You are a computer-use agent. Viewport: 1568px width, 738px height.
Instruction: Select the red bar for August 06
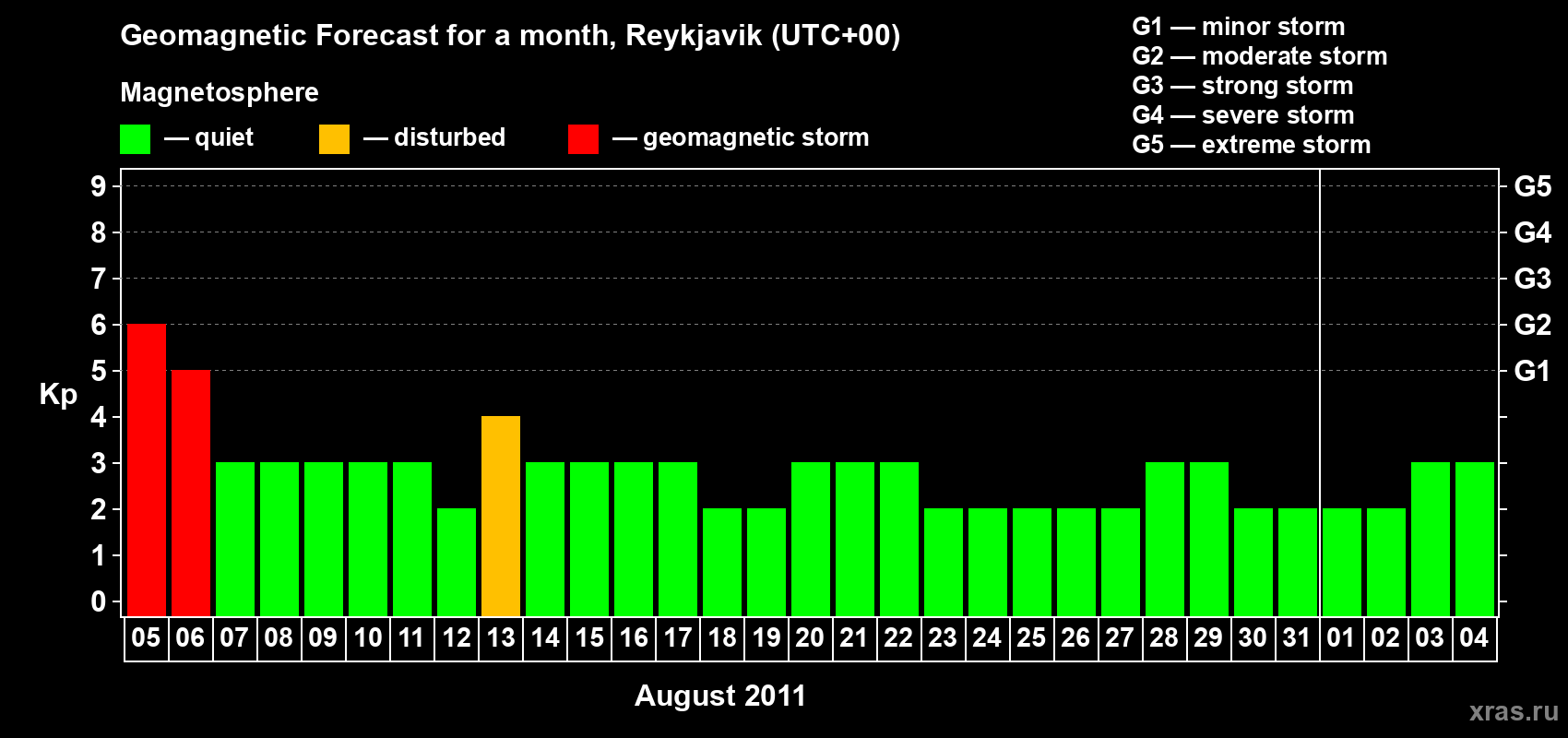click(191, 494)
